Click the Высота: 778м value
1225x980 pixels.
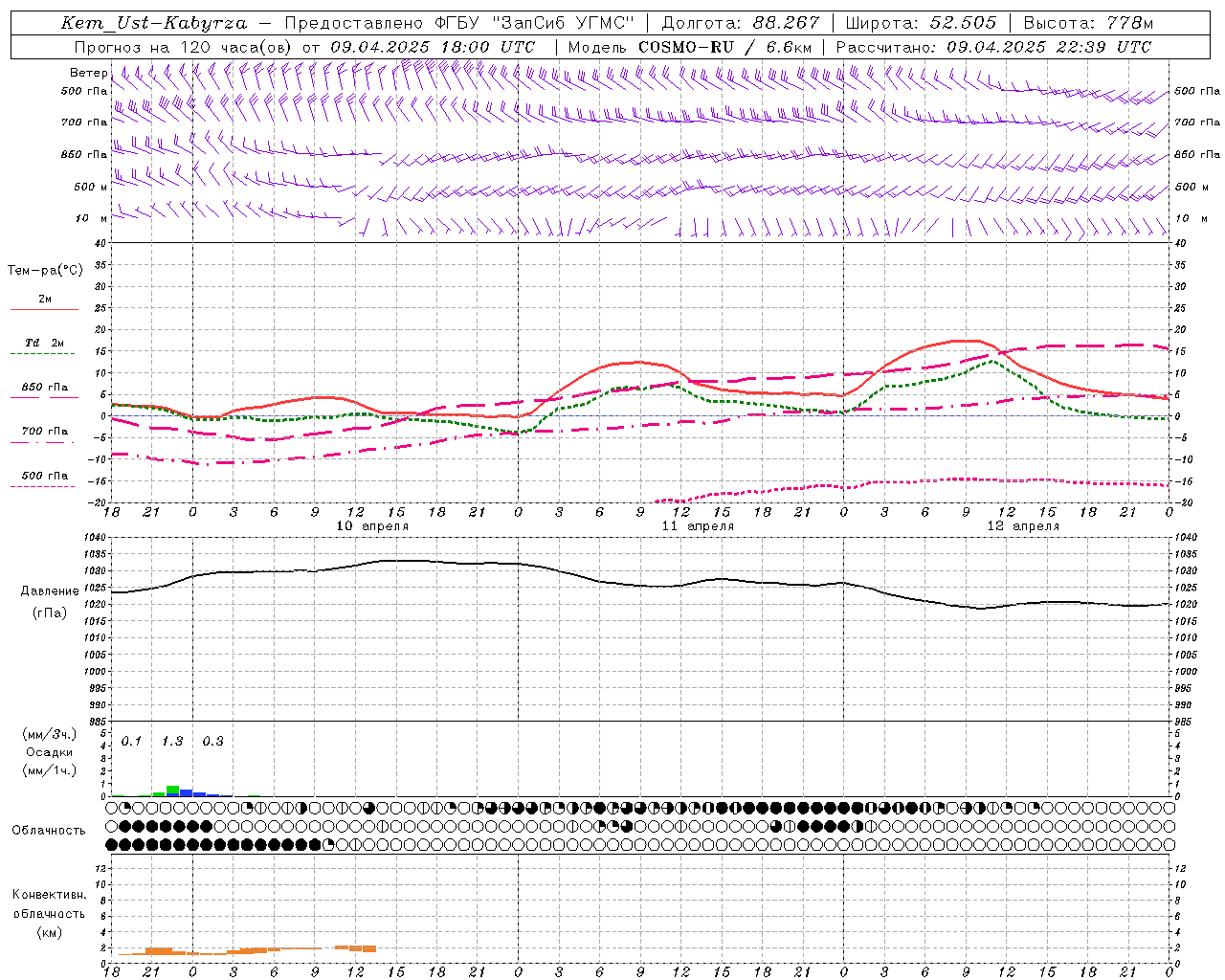coord(1088,23)
